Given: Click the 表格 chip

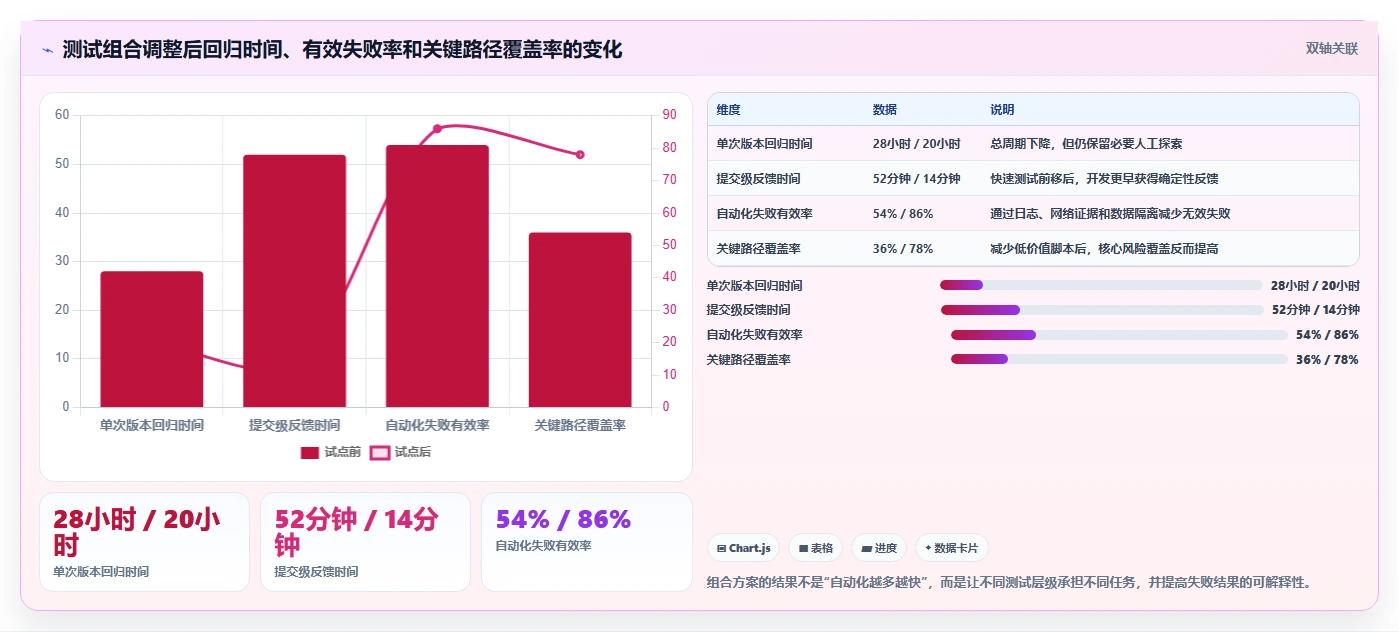Looking at the screenshot, I should click(815, 548).
